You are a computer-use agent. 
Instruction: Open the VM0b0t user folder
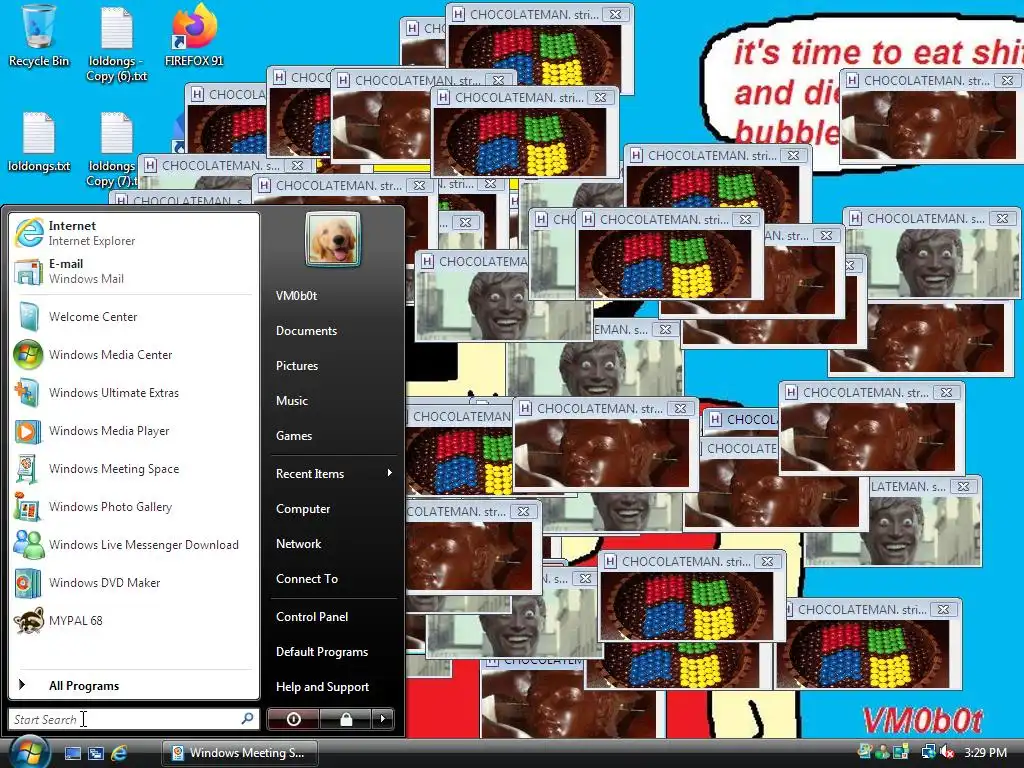(334, 296)
